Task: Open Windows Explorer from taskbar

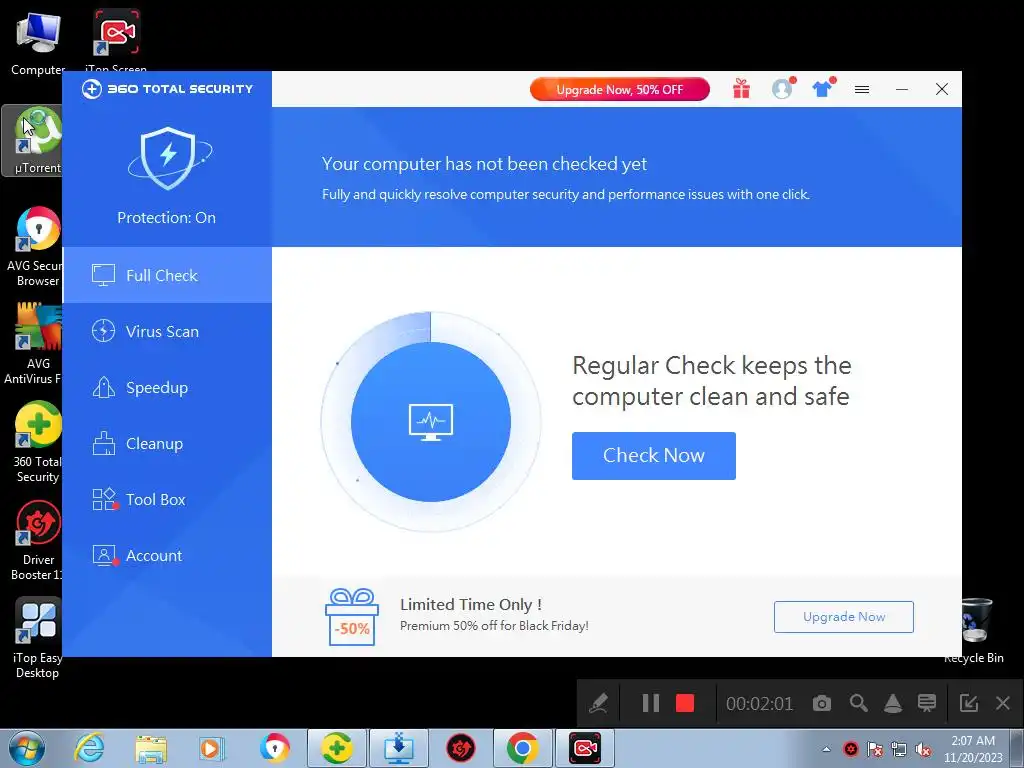Action: [151, 748]
